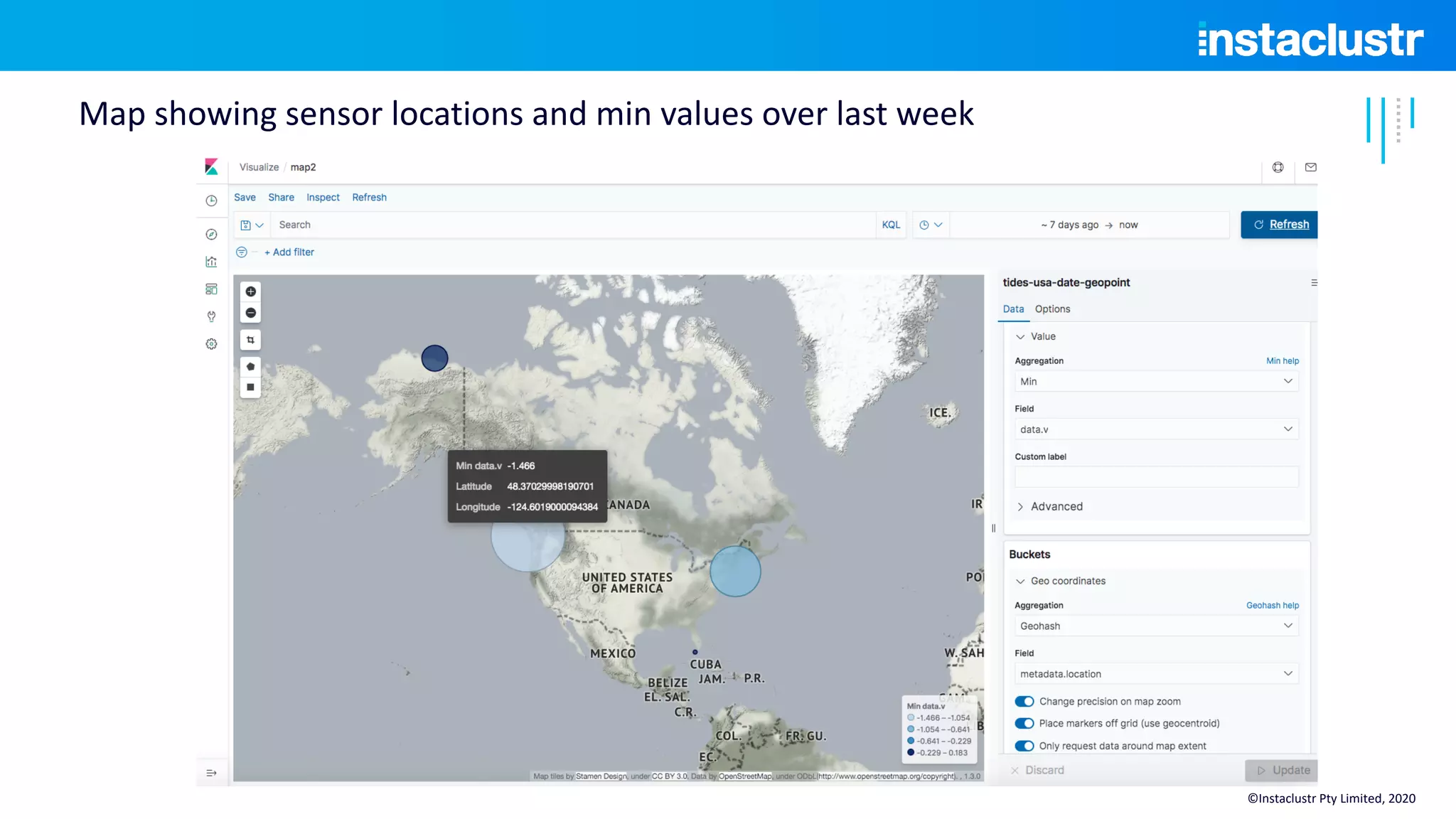Click the -1.466 – -1.054 legend swatch
The height and width of the screenshot is (819, 1456).
911,718
